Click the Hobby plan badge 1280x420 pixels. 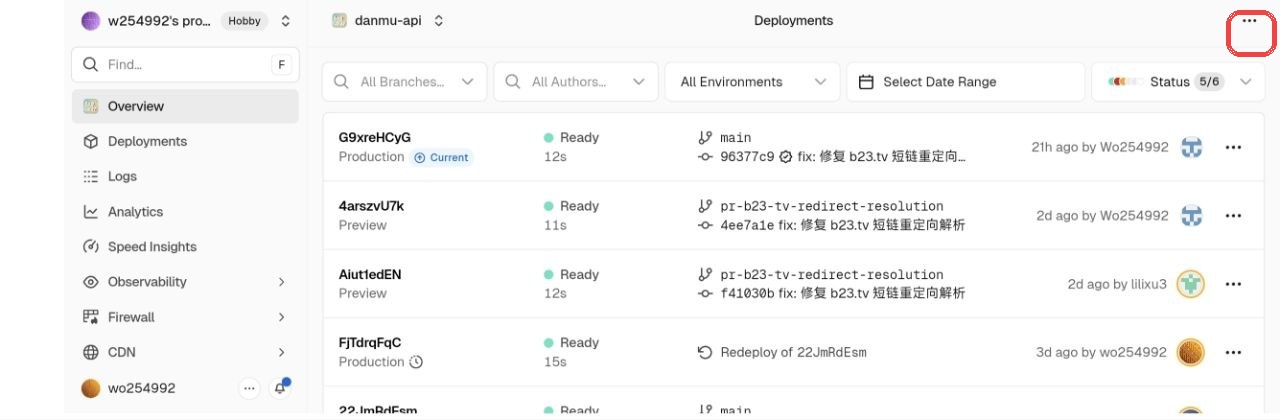click(x=244, y=21)
